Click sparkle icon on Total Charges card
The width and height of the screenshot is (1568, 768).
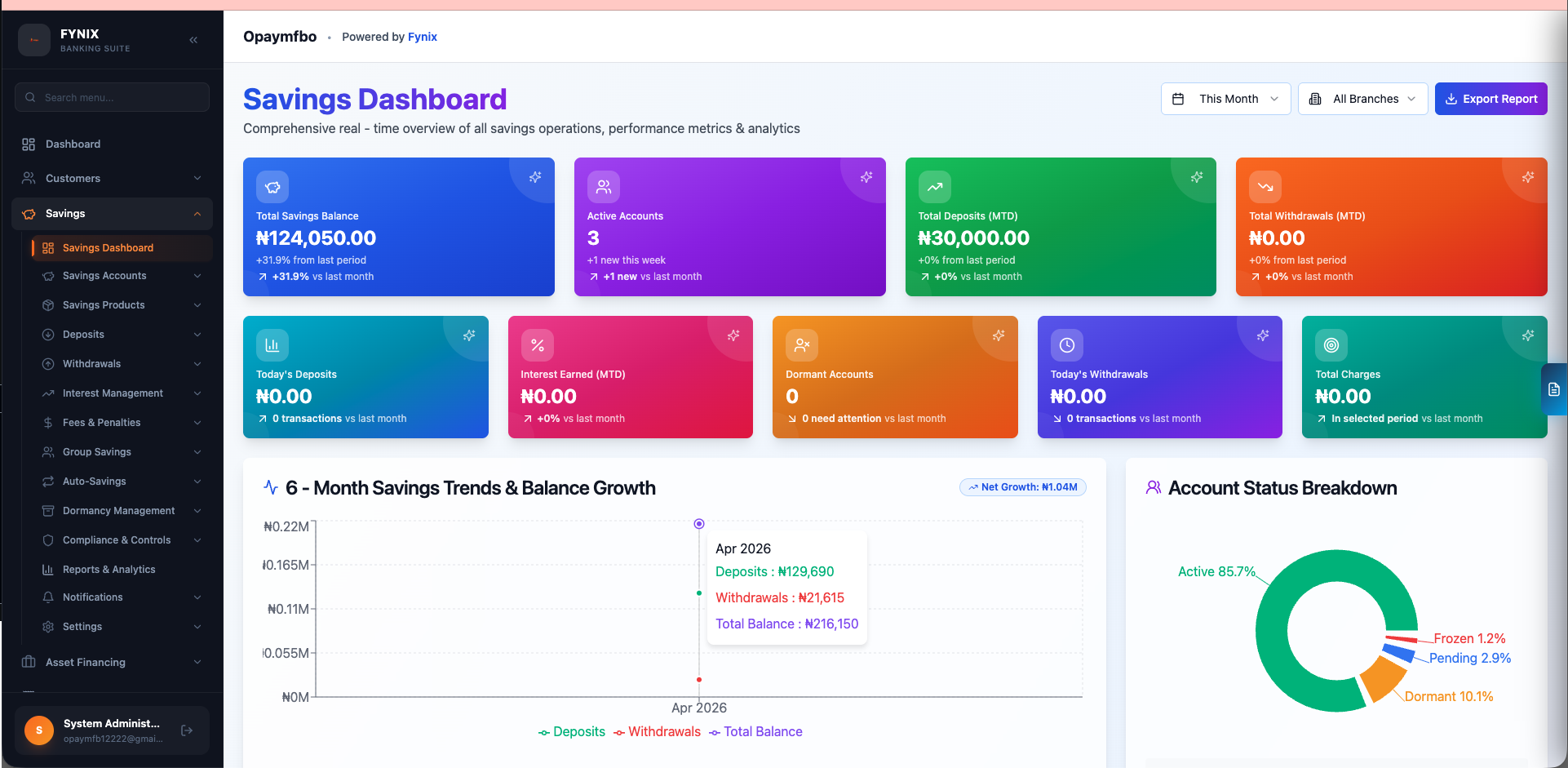pos(1528,335)
